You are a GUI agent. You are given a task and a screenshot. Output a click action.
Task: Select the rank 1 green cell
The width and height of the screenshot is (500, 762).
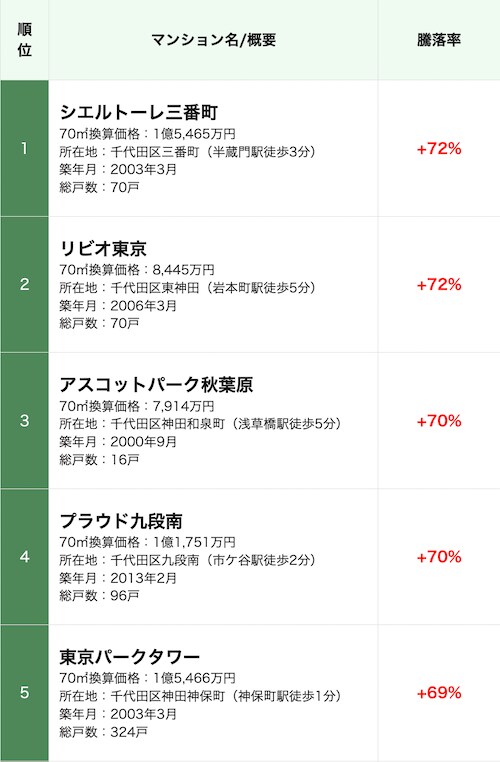(24, 148)
